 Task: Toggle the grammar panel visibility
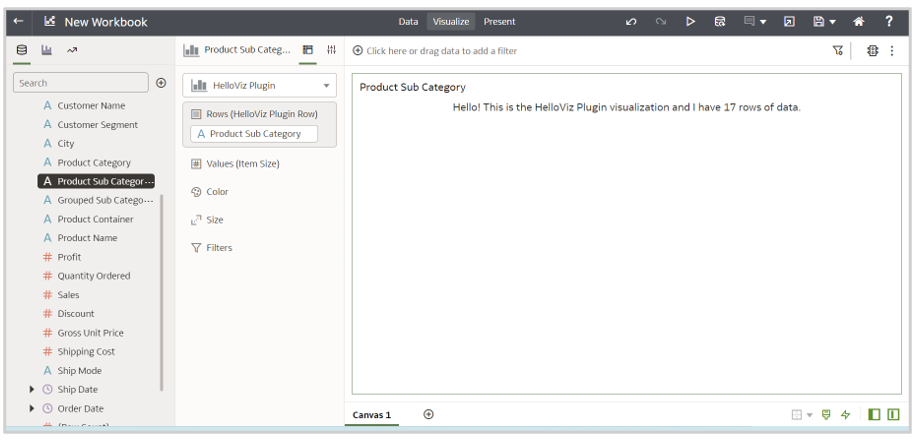coord(893,414)
